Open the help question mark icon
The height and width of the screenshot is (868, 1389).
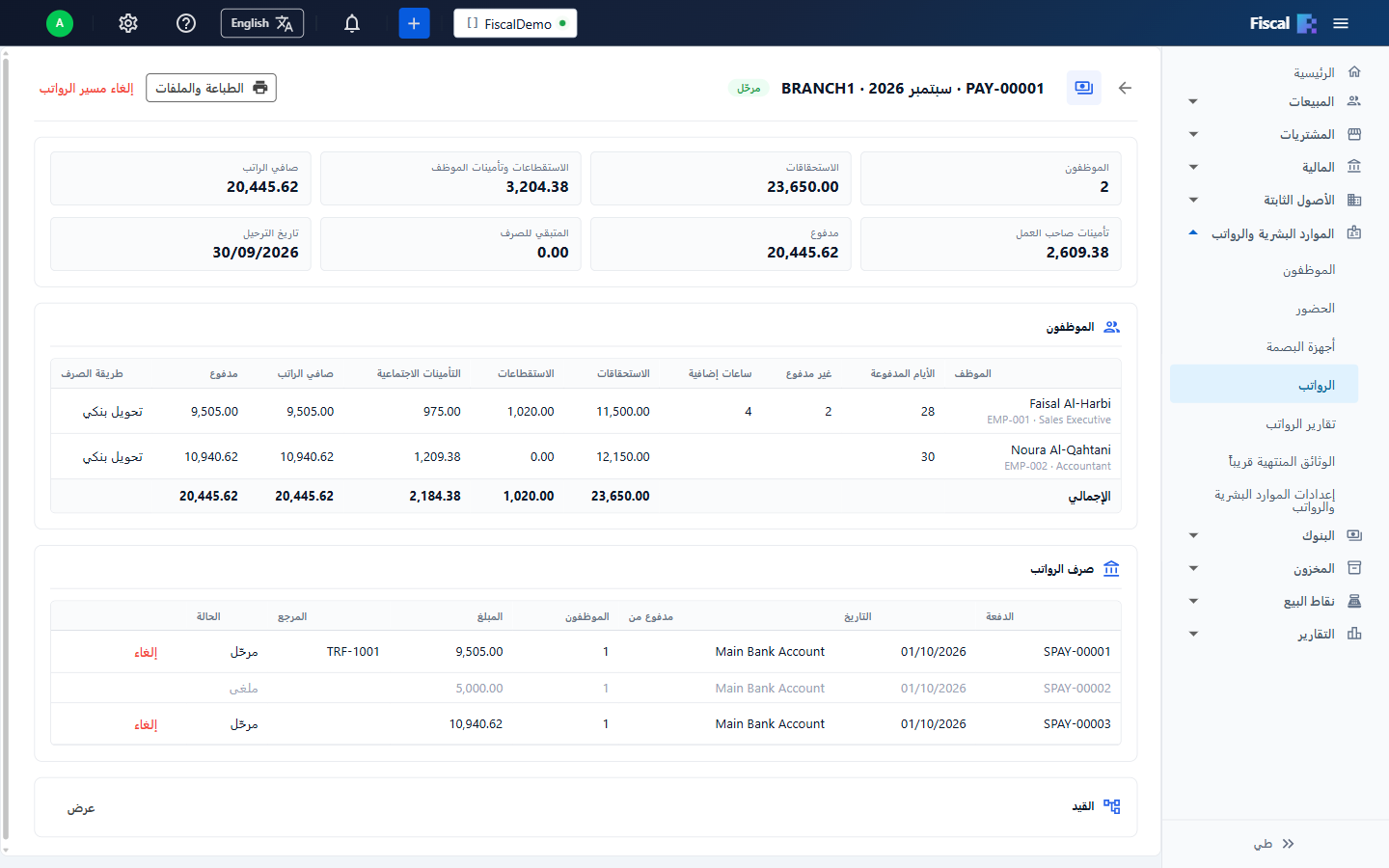186,23
